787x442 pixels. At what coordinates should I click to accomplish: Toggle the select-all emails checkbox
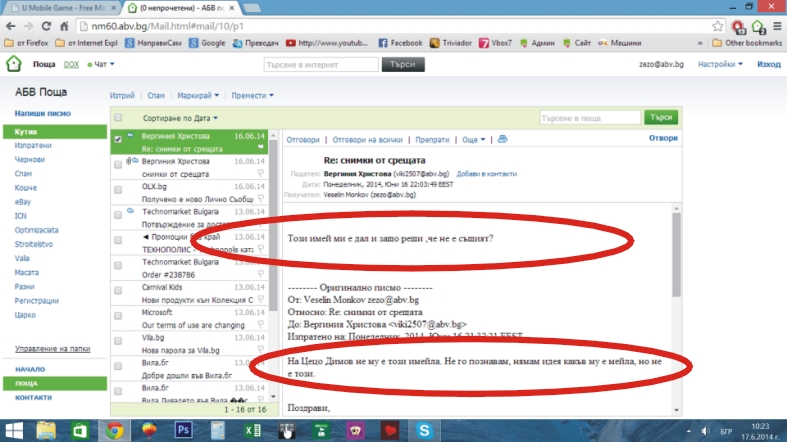pyautogui.click(x=118, y=117)
